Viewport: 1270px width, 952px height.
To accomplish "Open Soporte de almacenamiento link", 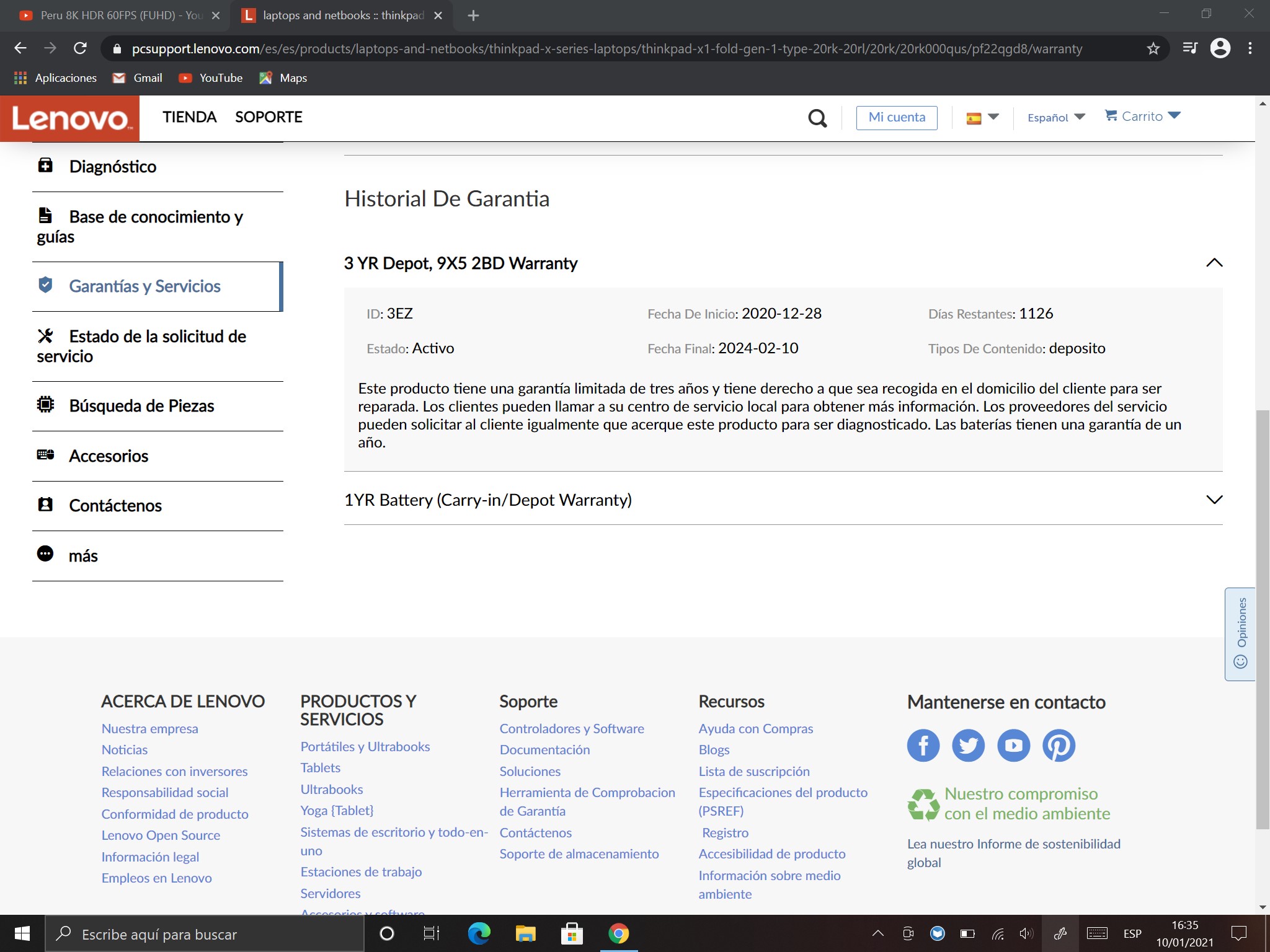I will [579, 854].
